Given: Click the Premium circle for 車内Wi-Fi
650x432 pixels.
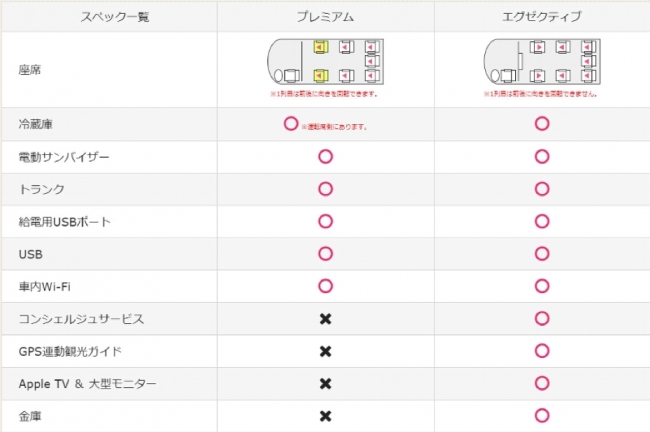Looking at the screenshot, I should 324,286.
